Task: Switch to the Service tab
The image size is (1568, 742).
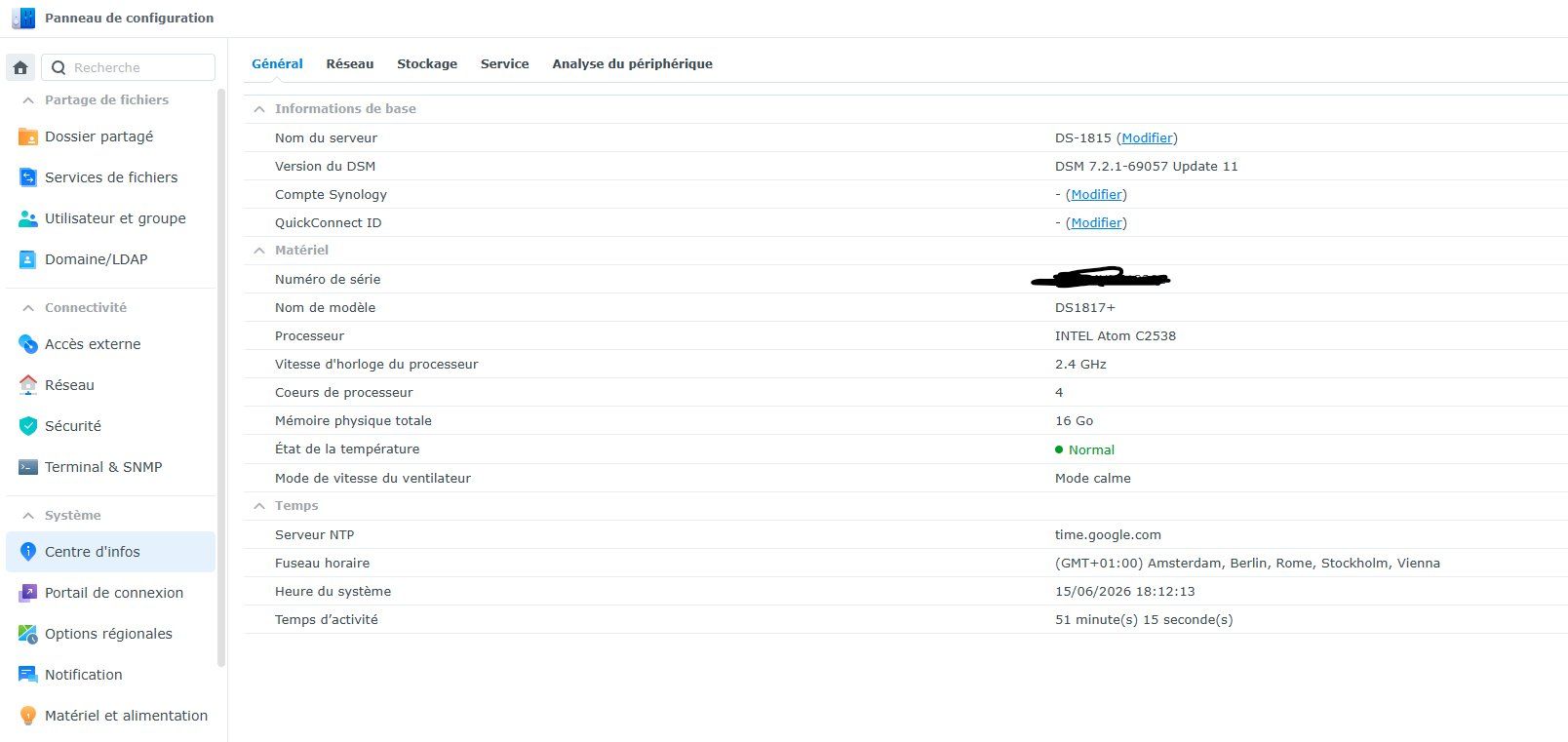Action: tap(504, 63)
